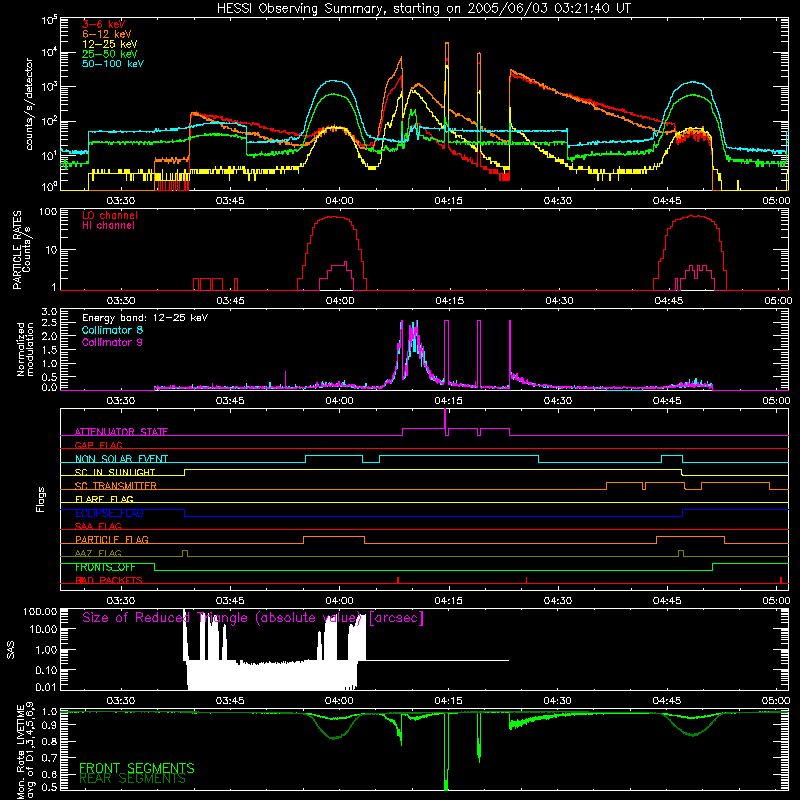This screenshot has height=800, width=800.
Task: Click the Flags axis label
Action: [40, 499]
